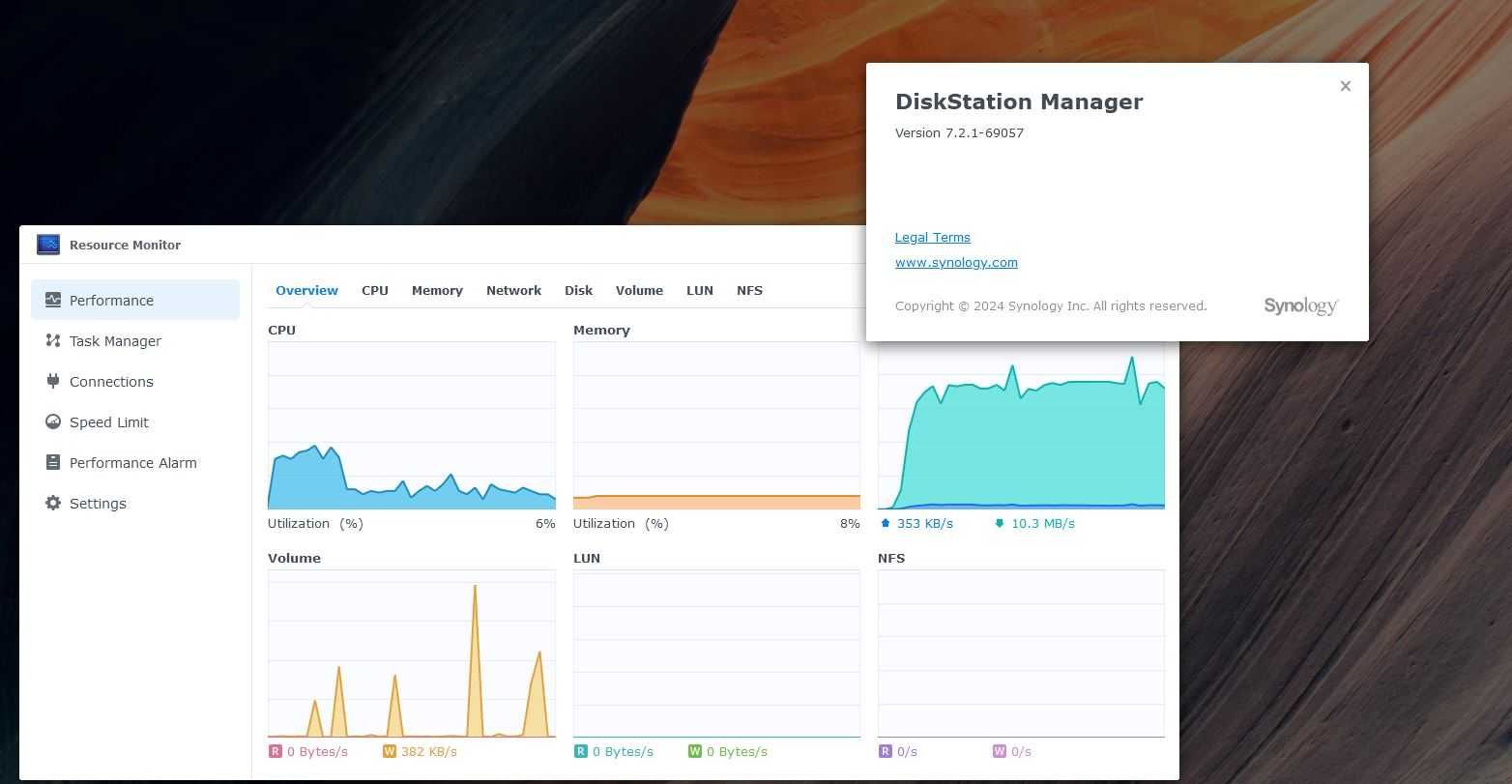Open Resource Monitor Settings
The height and width of the screenshot is (784, 1512).
pyautogui.click(x=135, y=503)
